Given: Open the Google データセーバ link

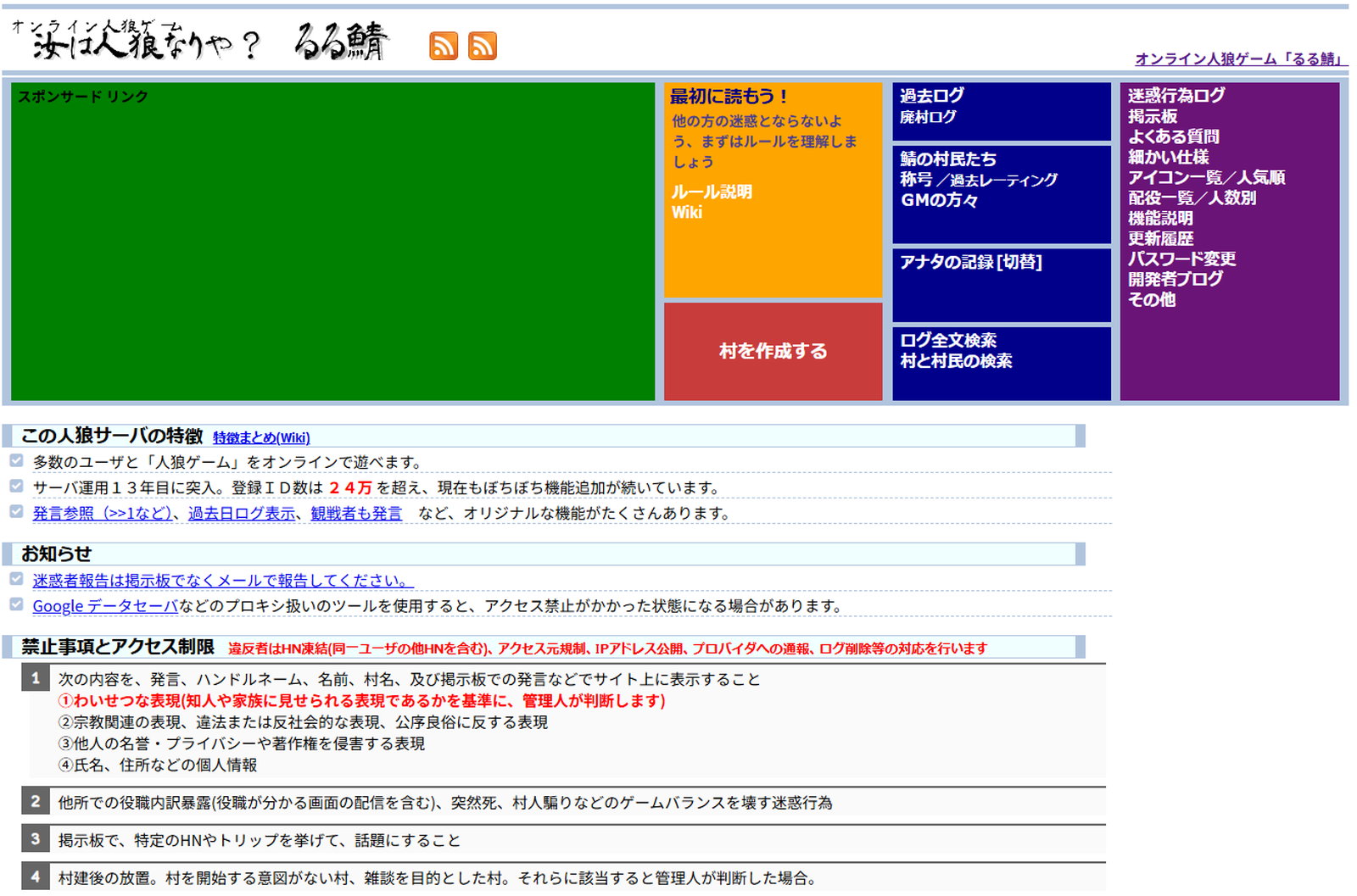Looking at the screenshot, I should click(105, 606).
